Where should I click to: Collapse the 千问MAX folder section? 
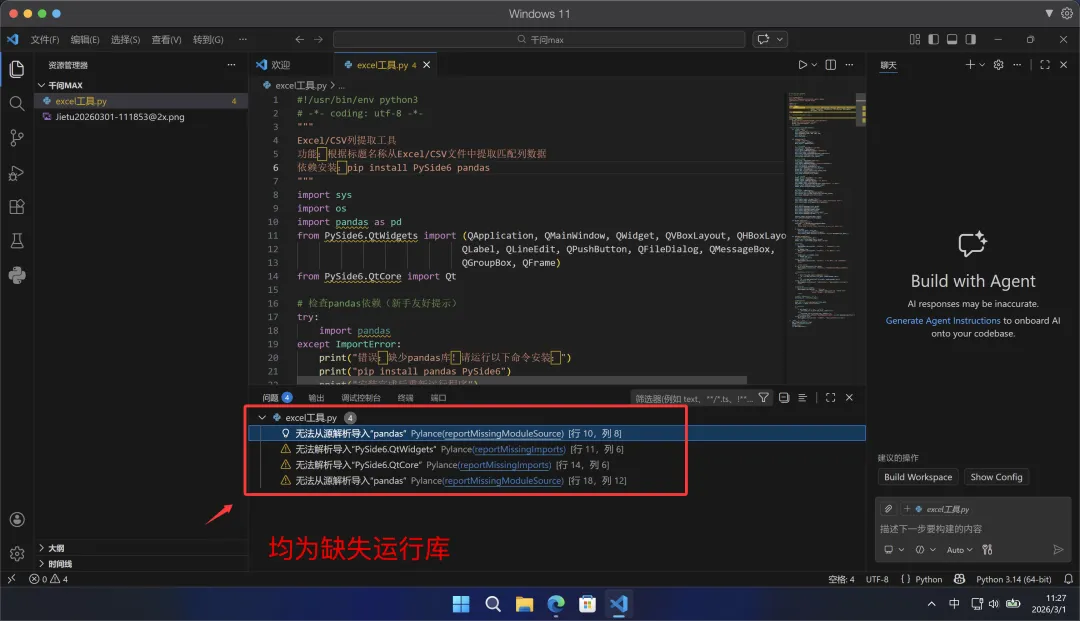(x=42, y=85)
